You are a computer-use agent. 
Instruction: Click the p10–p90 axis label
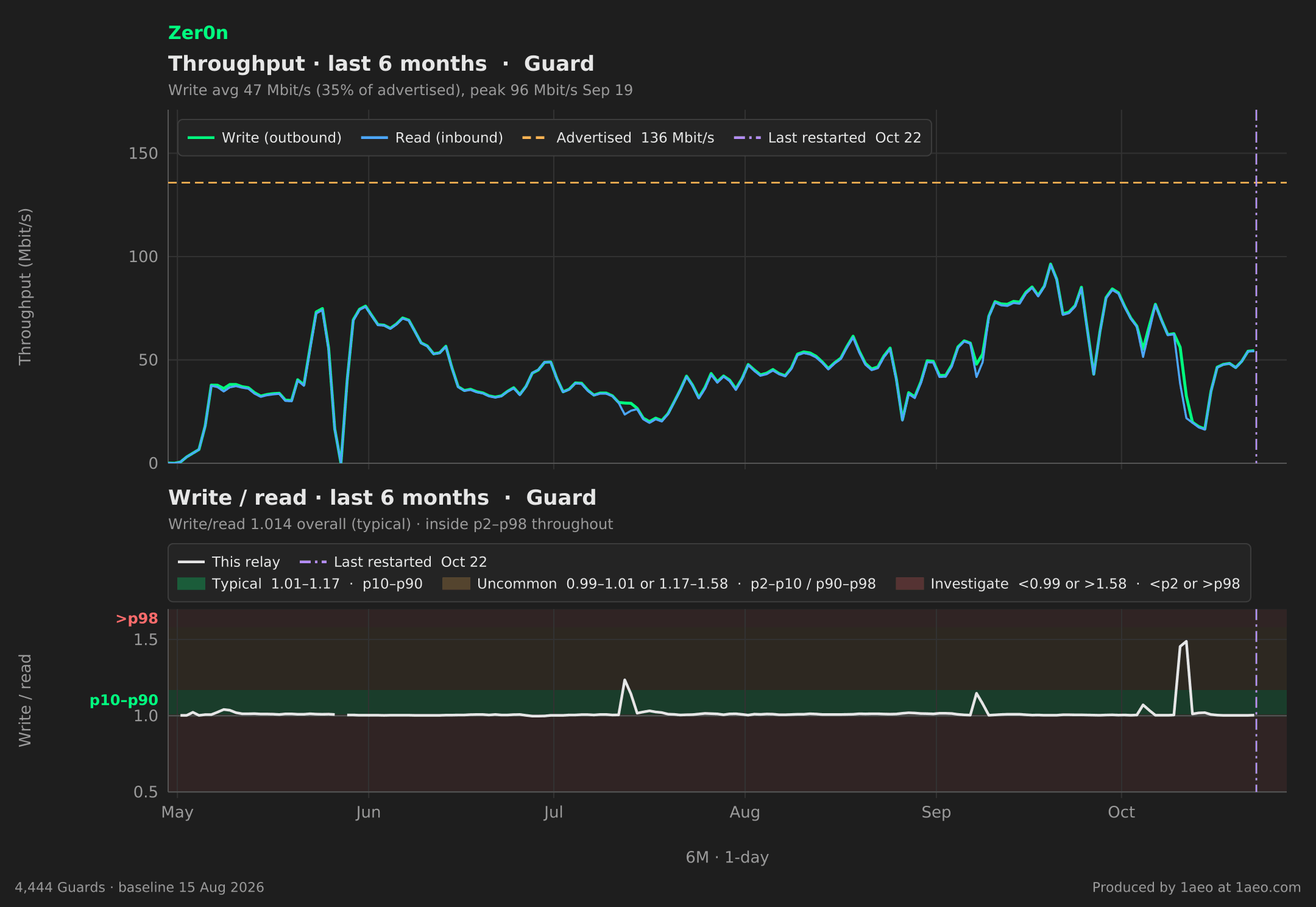tap(124, 700)
